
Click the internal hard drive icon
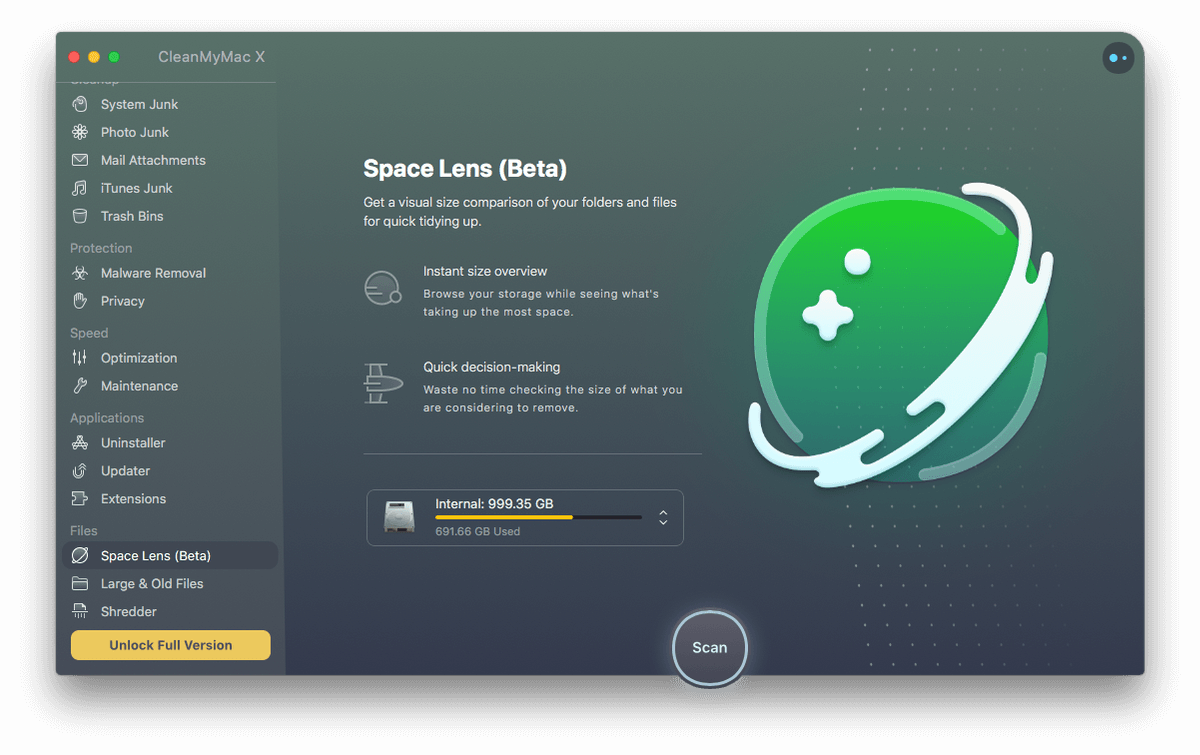tap(399, 517)
